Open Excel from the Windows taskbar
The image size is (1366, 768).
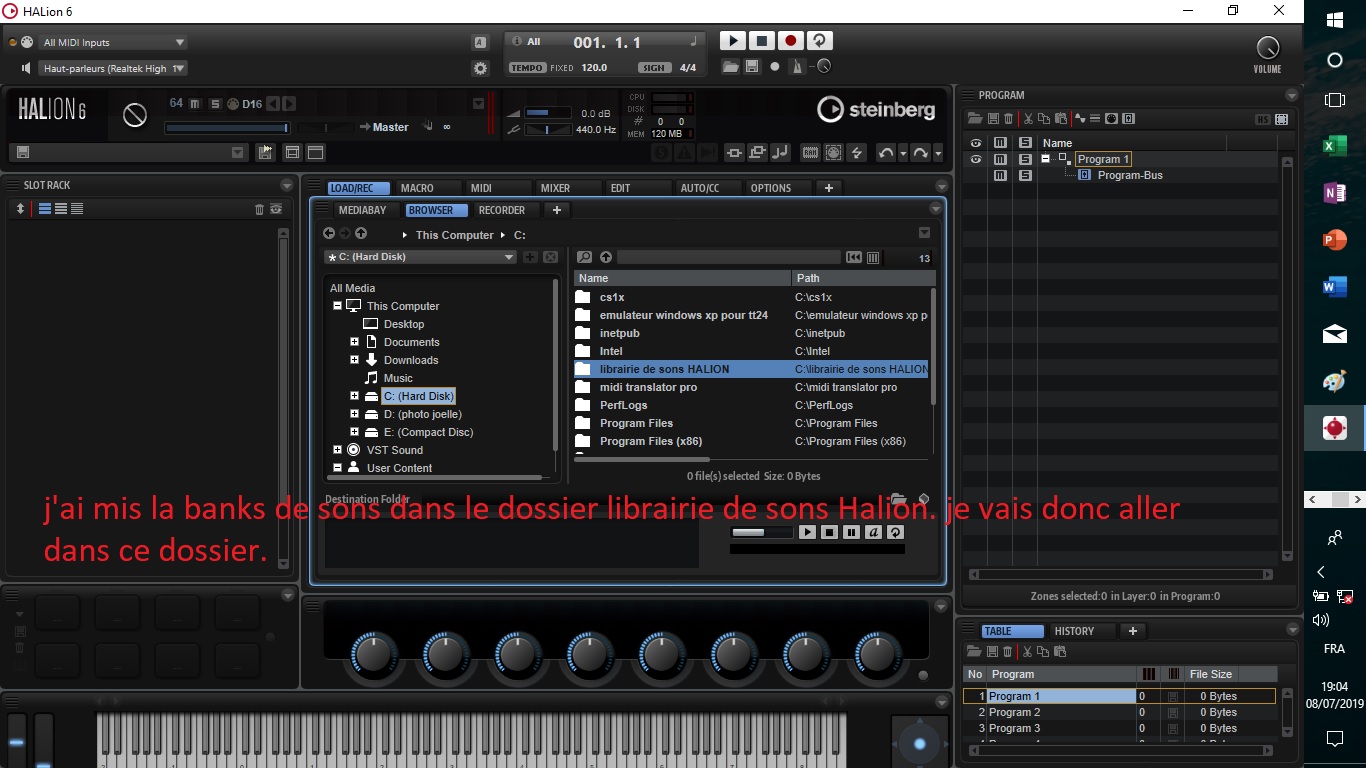coord(1334,146)
